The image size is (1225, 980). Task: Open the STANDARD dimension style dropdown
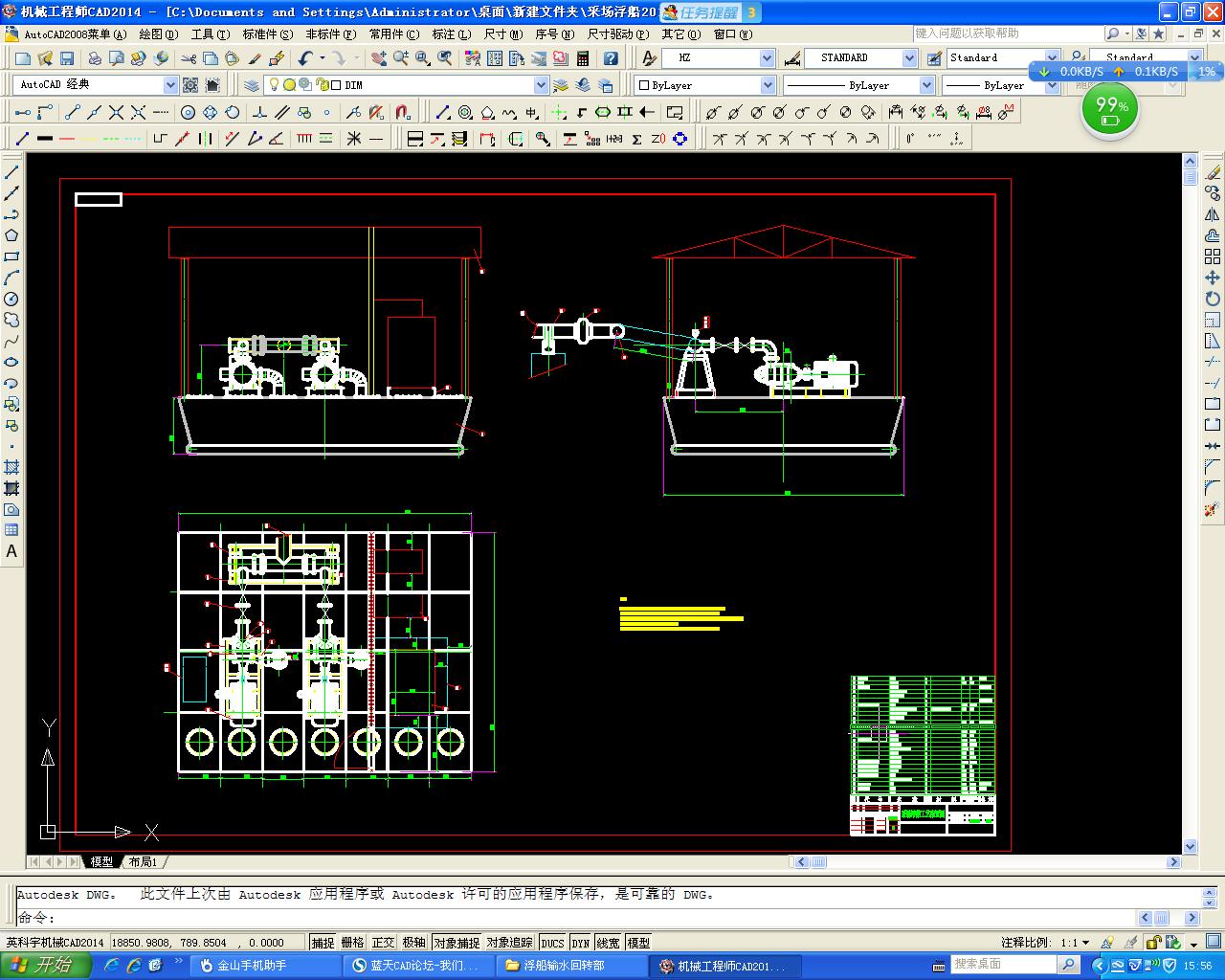tap(909, 58)
